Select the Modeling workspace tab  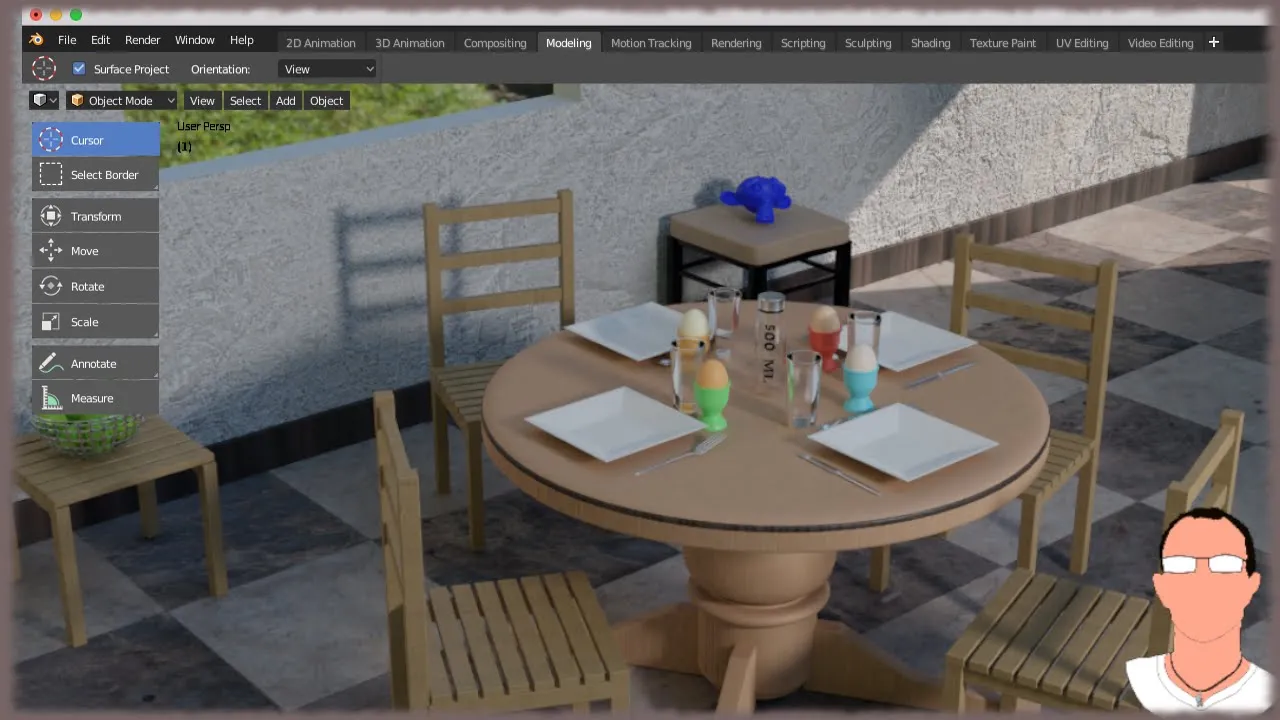569,43
